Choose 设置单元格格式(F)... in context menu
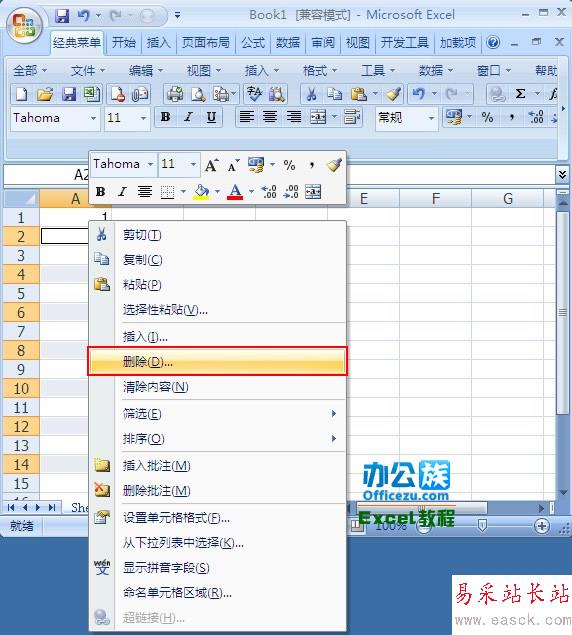The width and height of the screenshot is (572, 635). [x=217, y=518]
